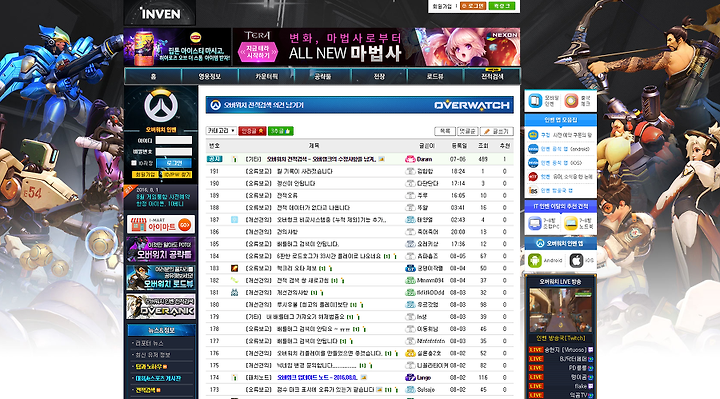Open the TERA ALL NEW 마법사 banner
720x399 pixels.
377,47
